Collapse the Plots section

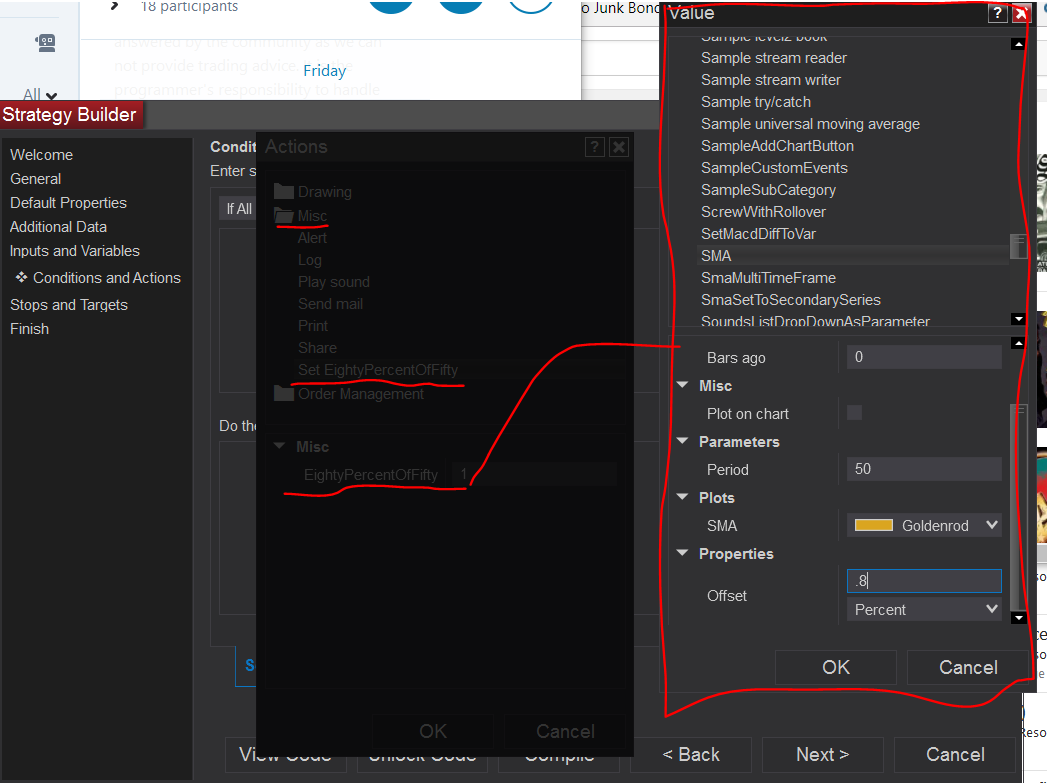pos(682,497)
